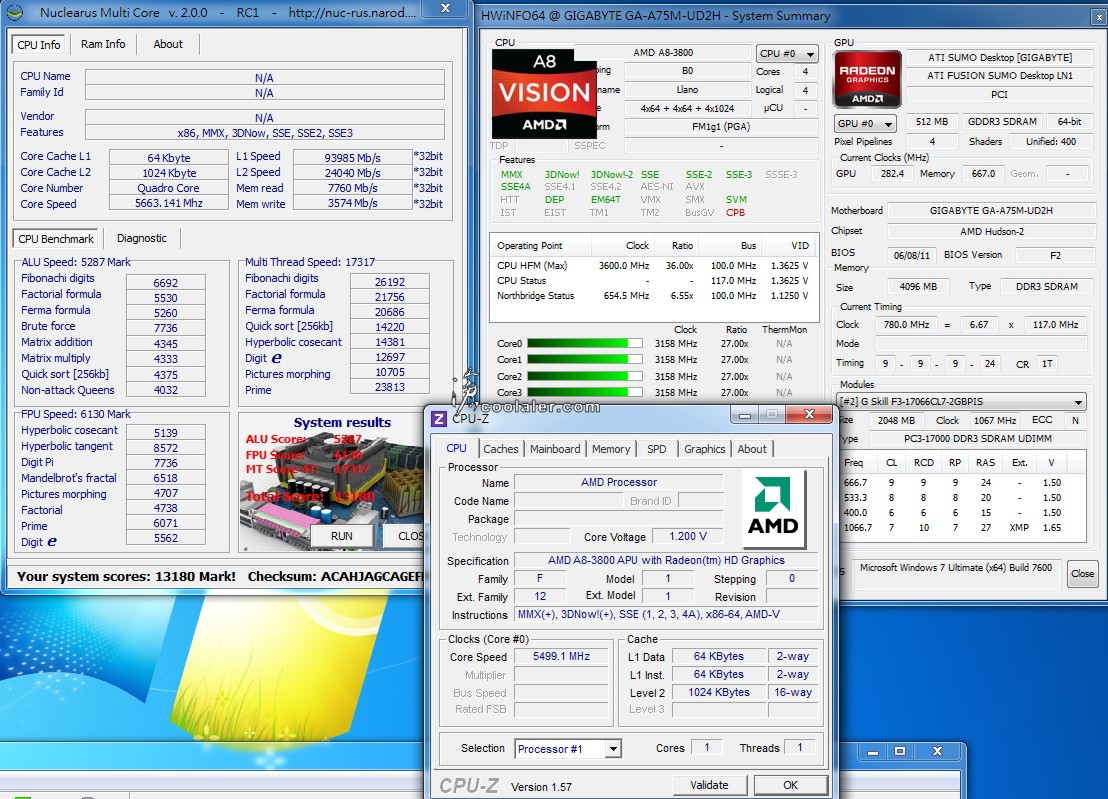This screenshot has height=799, width=1108.
Task: Click the CPU-Z purple Z title icon
Action: [x=439, y=418]
